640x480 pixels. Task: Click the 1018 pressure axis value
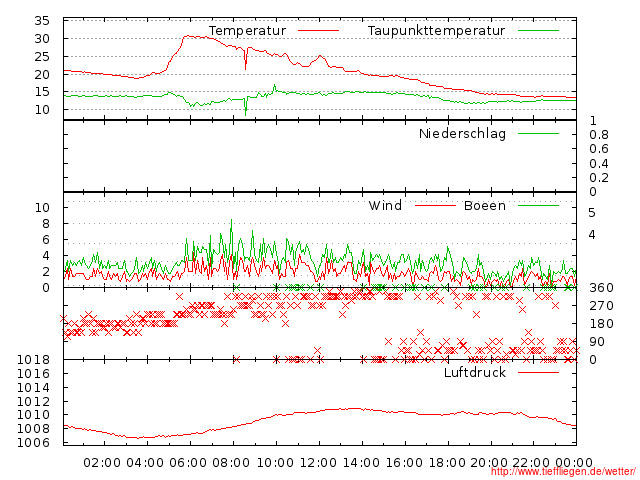[x=33, y=360]
